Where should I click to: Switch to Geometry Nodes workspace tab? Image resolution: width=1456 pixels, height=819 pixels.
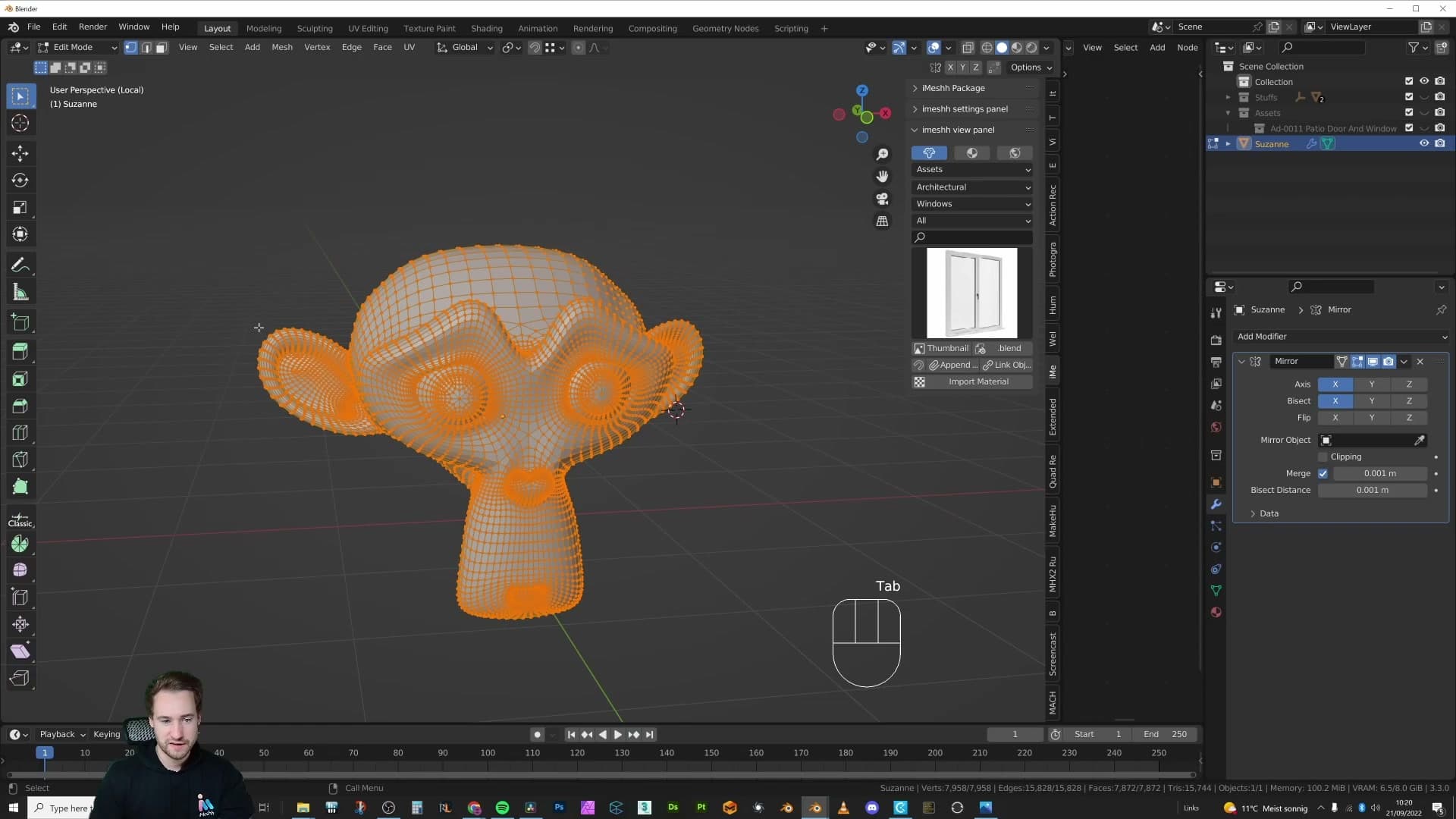[x=726, y=29]
